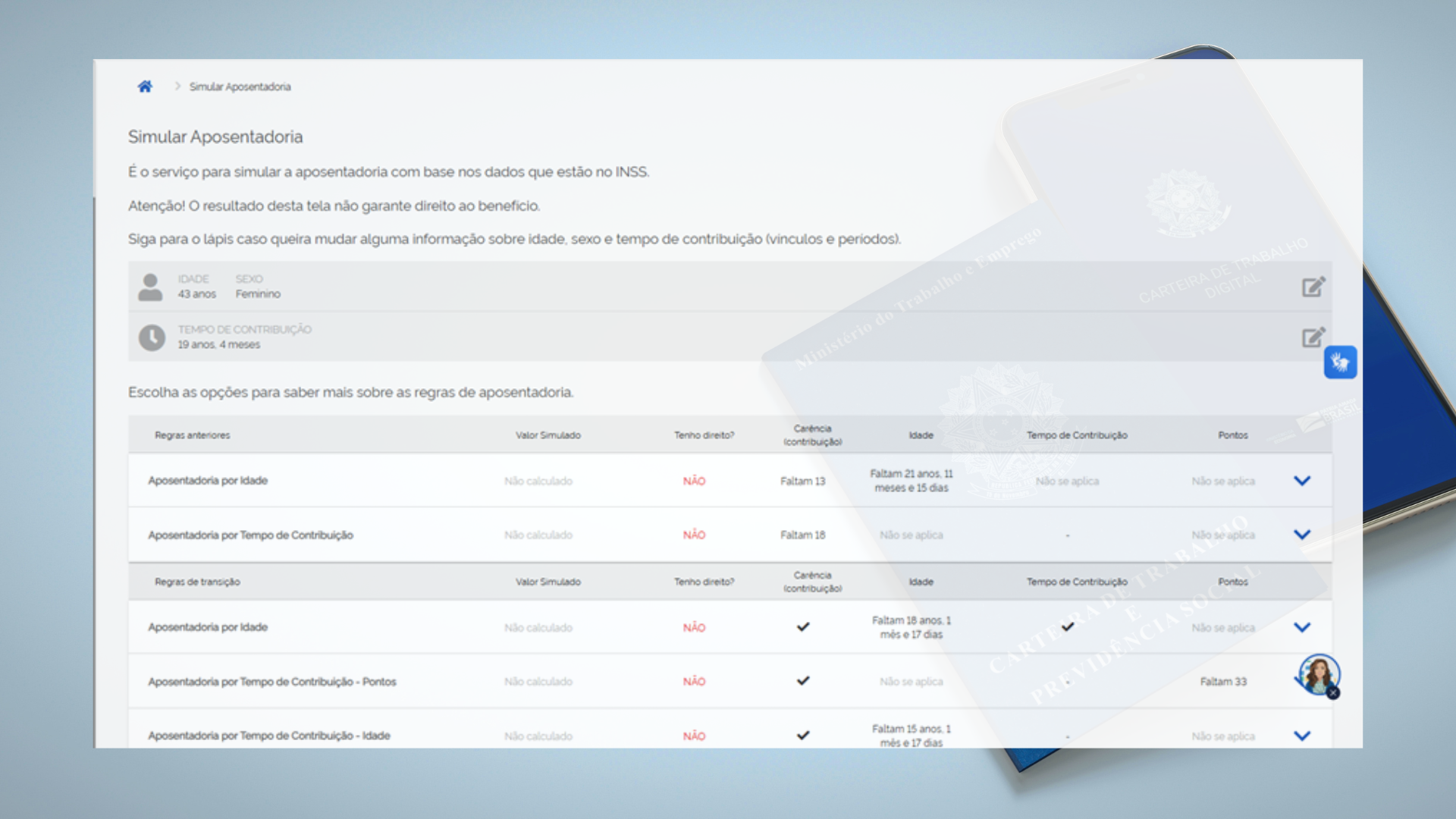Open the virtual assistant avatar chat
This screenshot has width=1456, height=819.
coord(1319,674)
